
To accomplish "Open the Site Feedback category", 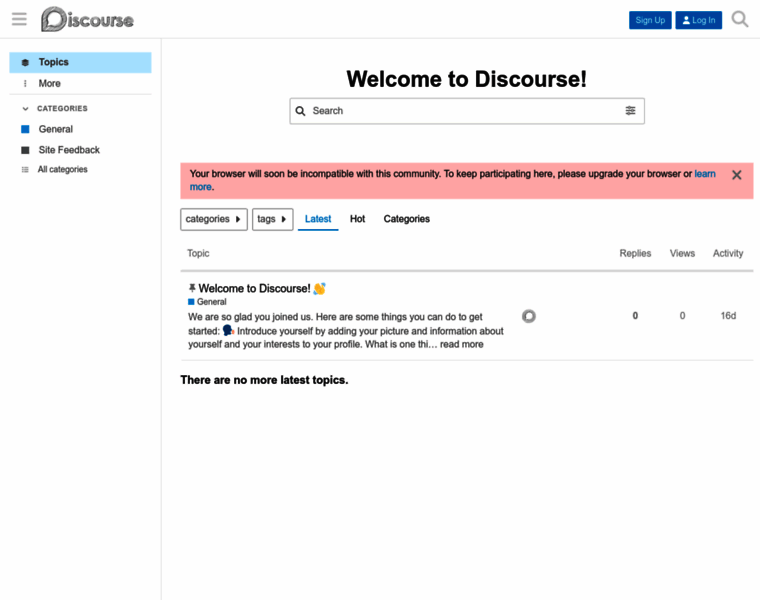I will coord(80,150).
